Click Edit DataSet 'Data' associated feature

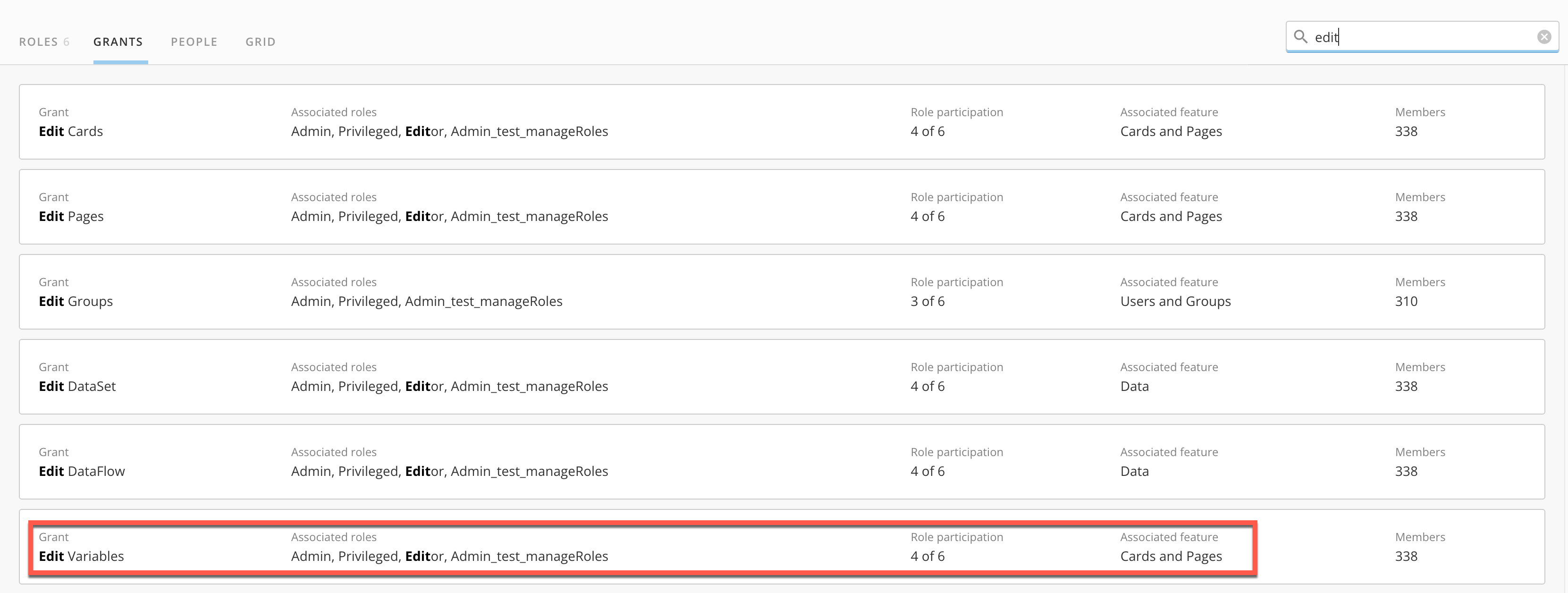coord(1134,386)
